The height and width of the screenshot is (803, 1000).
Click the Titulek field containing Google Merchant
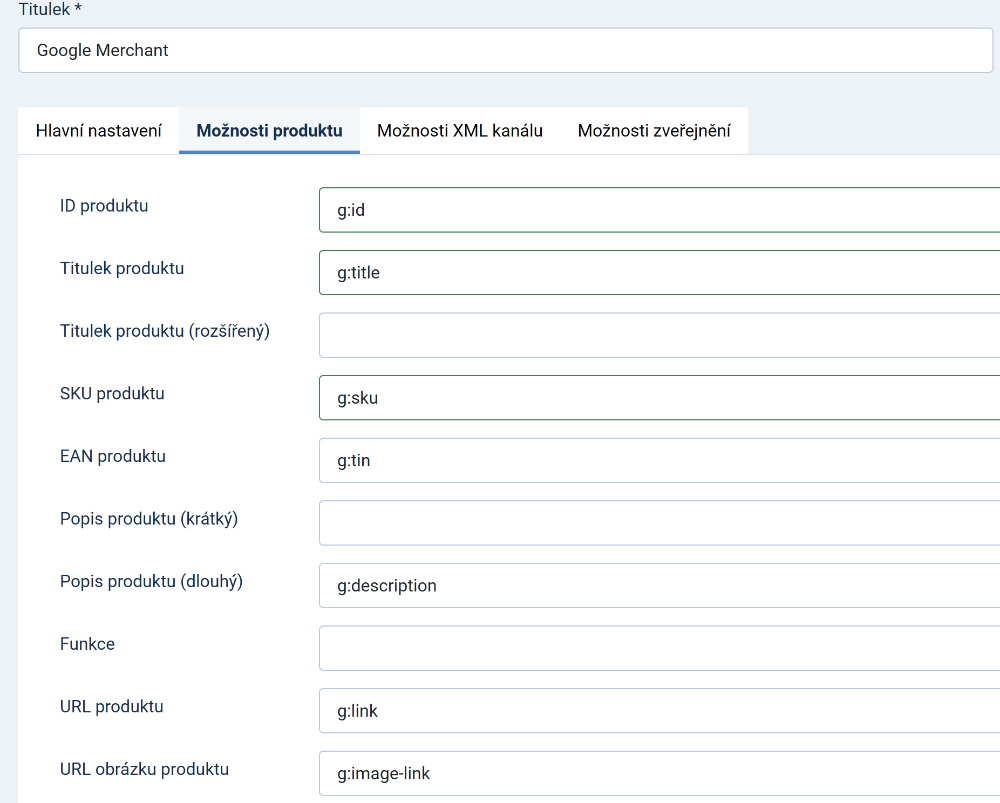click(505, 50)
